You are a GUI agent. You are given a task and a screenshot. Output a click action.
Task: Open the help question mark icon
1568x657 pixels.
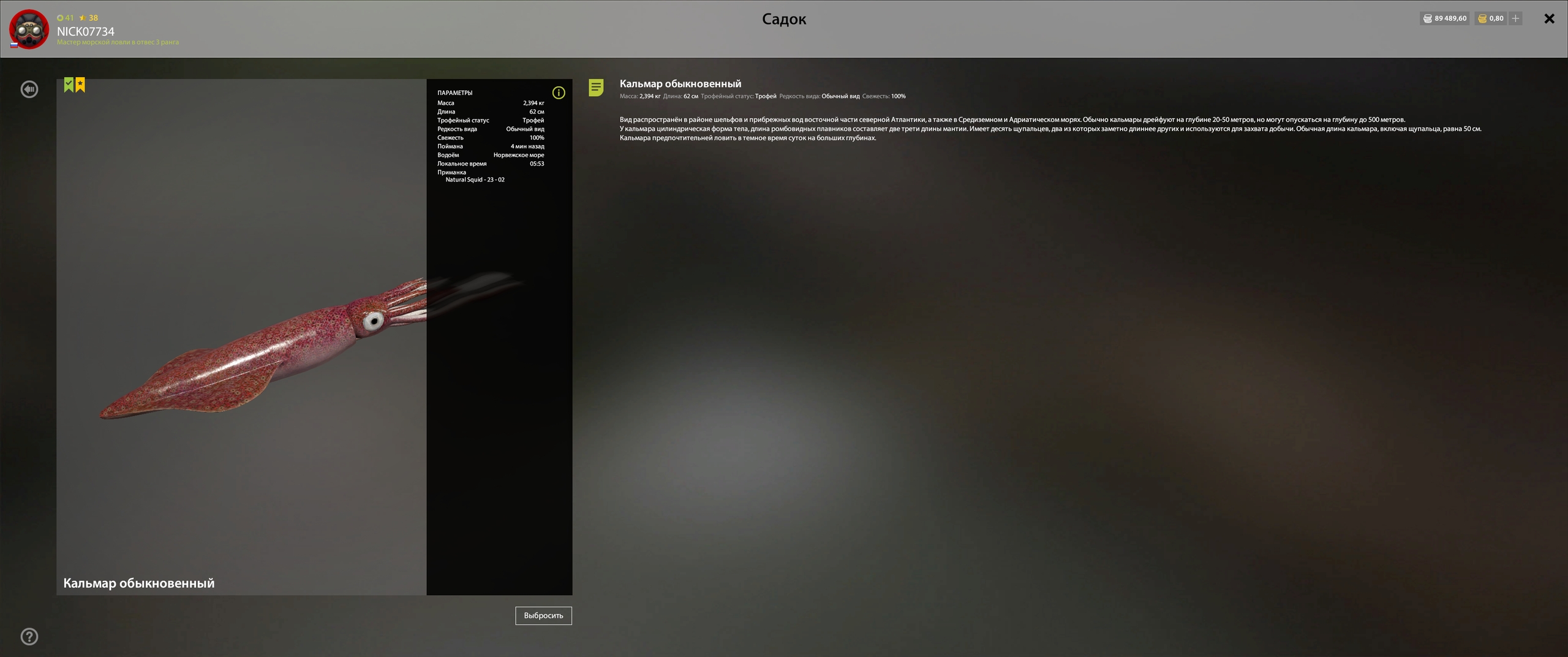(x=29, y=637)
